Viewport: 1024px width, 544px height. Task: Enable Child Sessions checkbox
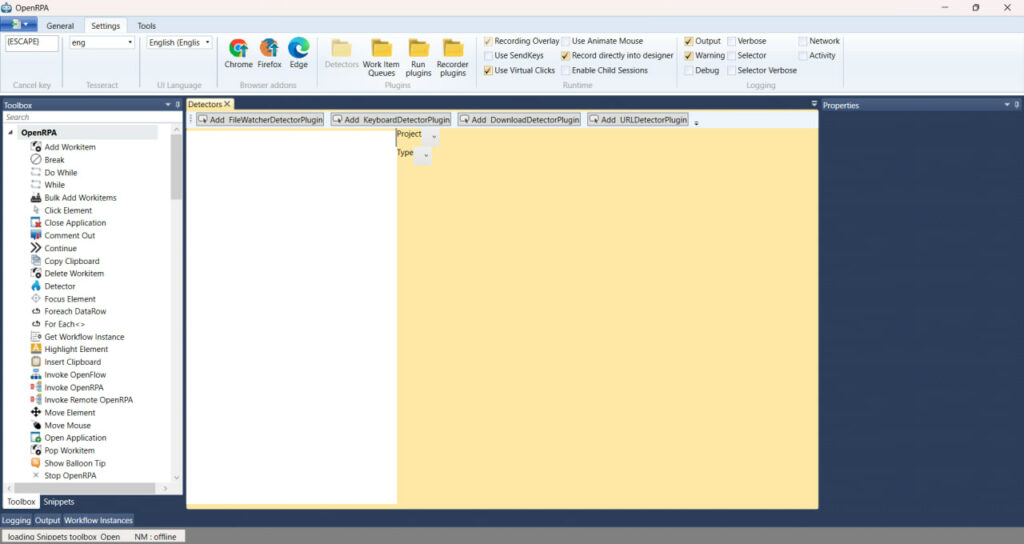click(566, 70)
